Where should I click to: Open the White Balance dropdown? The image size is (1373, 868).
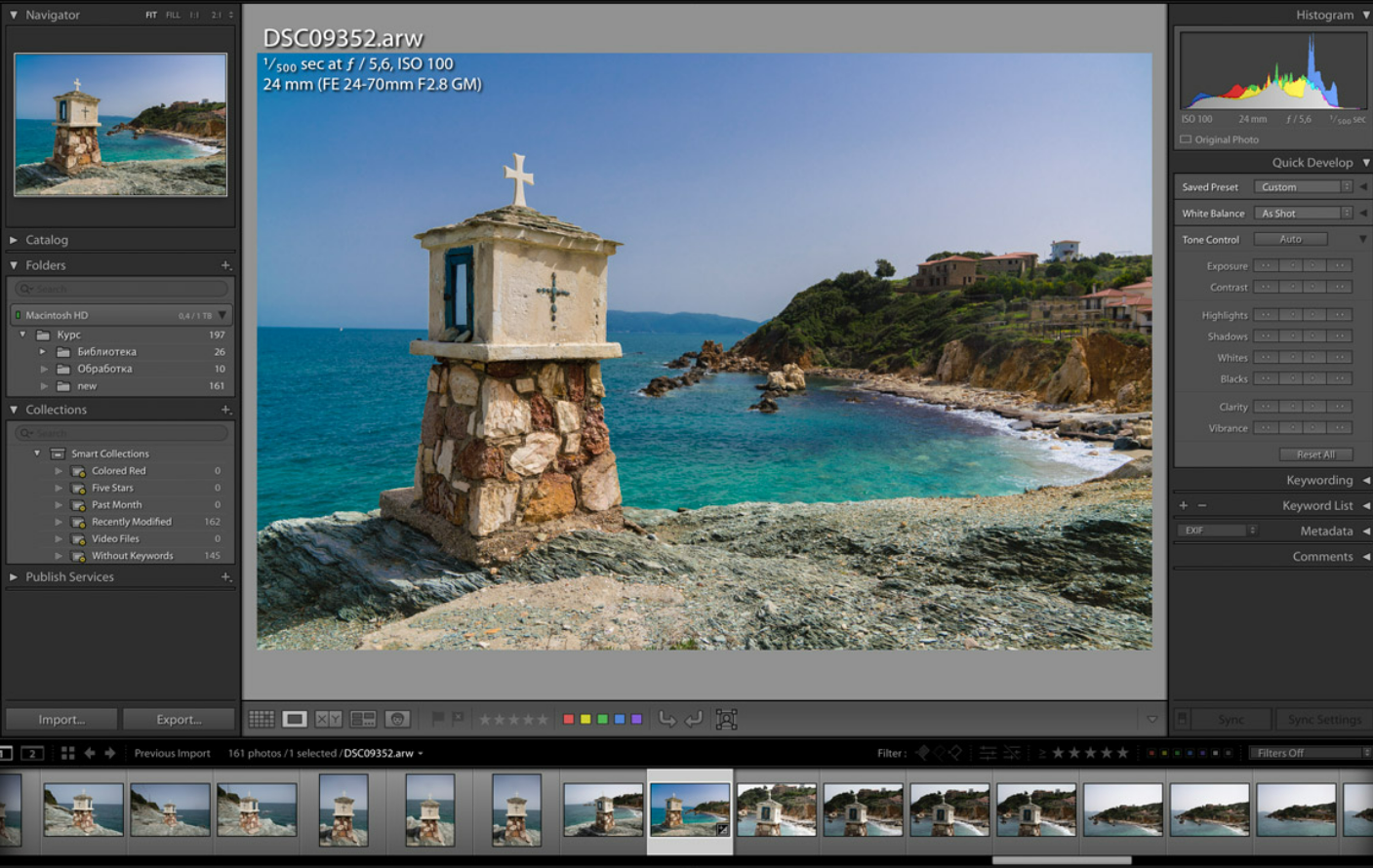click(x=1303, y=214)
